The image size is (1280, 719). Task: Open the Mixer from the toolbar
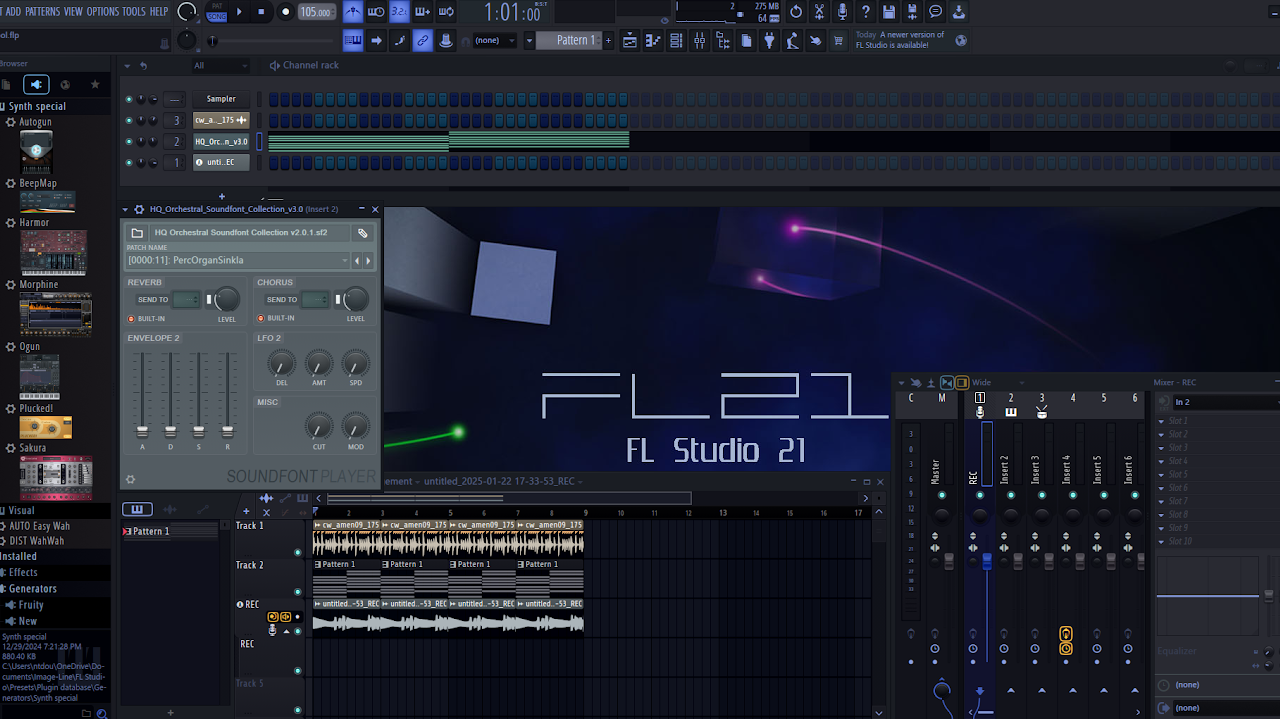pos(699,40)
